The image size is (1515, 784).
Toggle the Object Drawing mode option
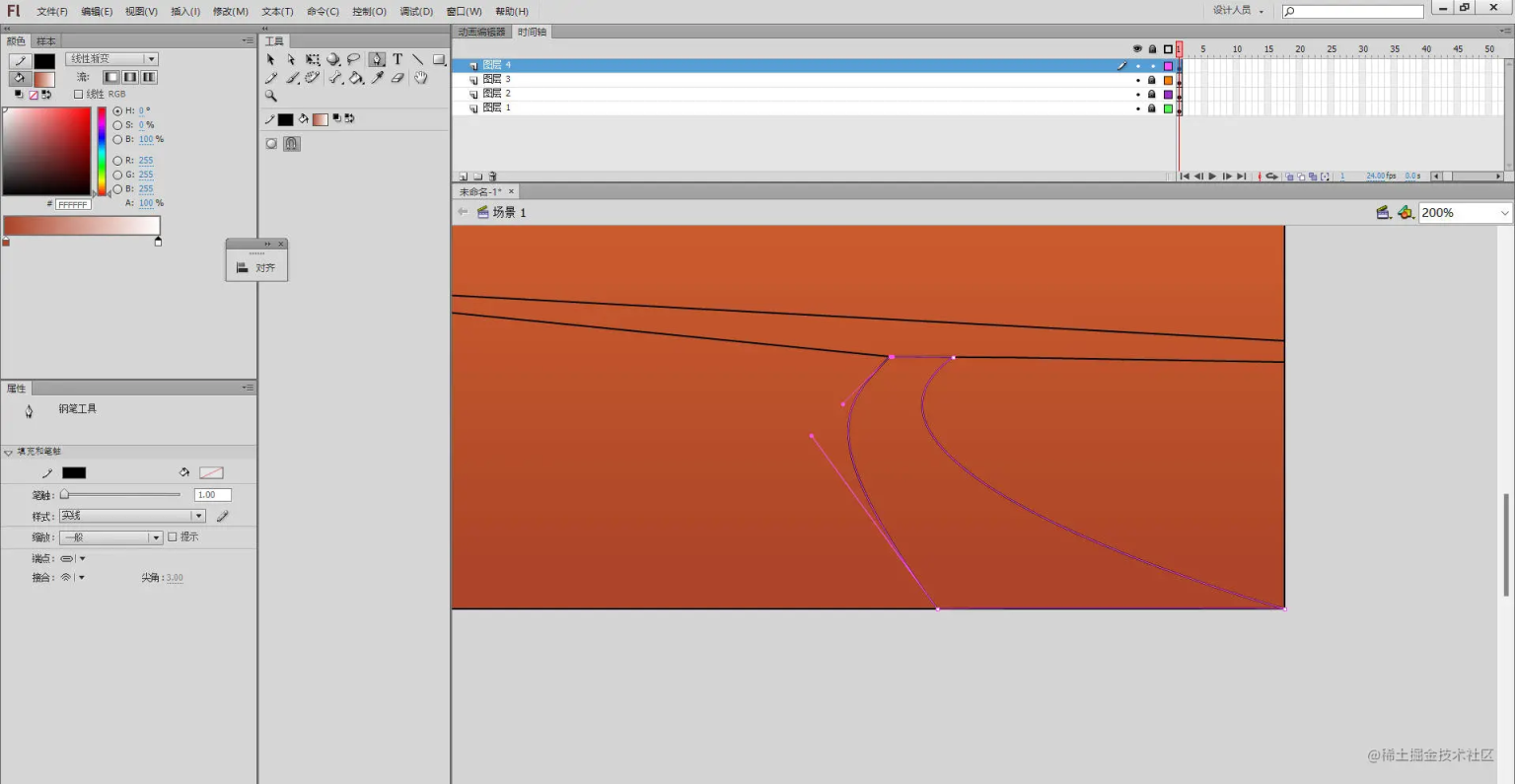(271, 144)
